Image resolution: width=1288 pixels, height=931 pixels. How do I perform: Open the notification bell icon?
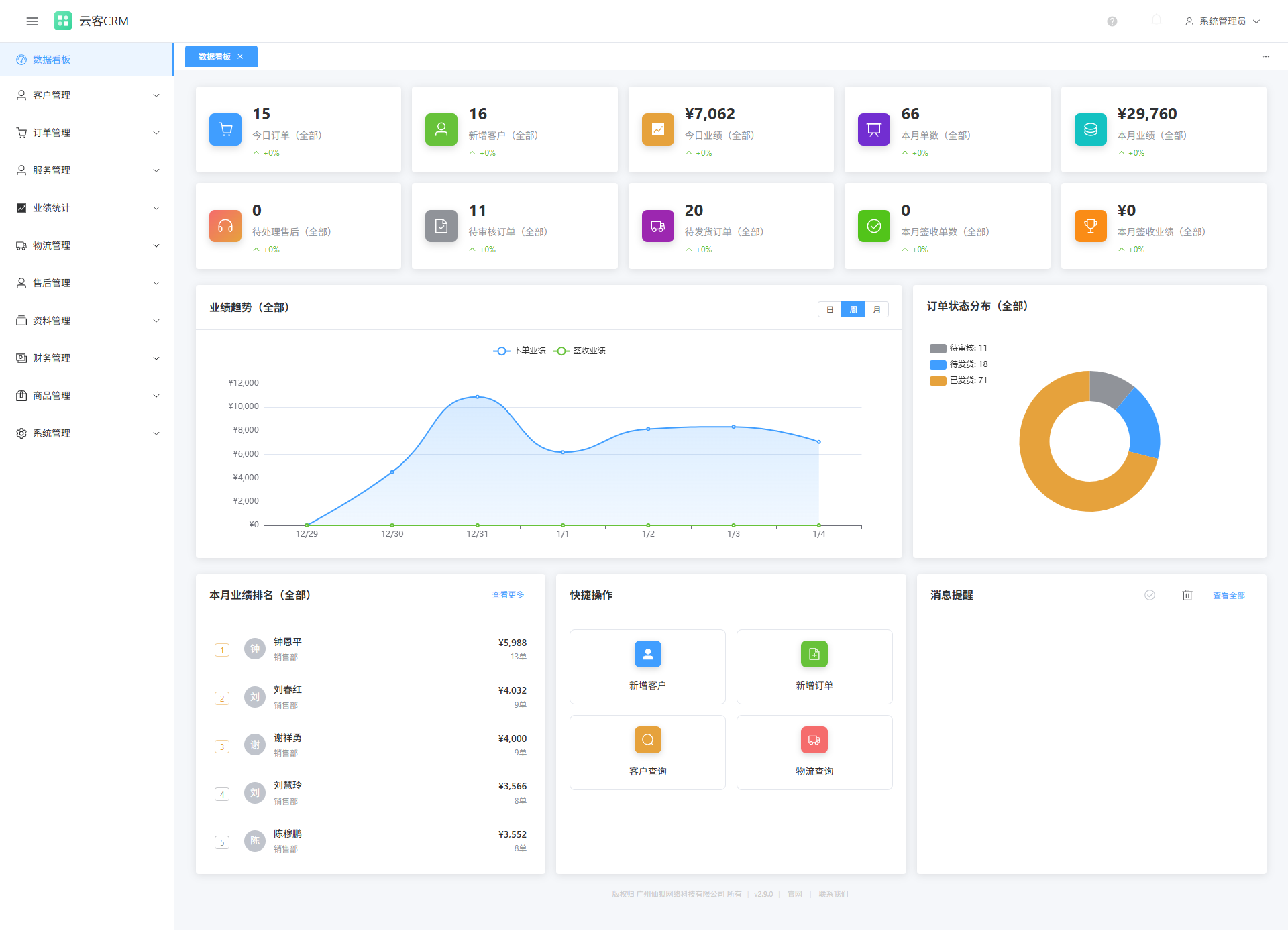[x=1156, y=21]
